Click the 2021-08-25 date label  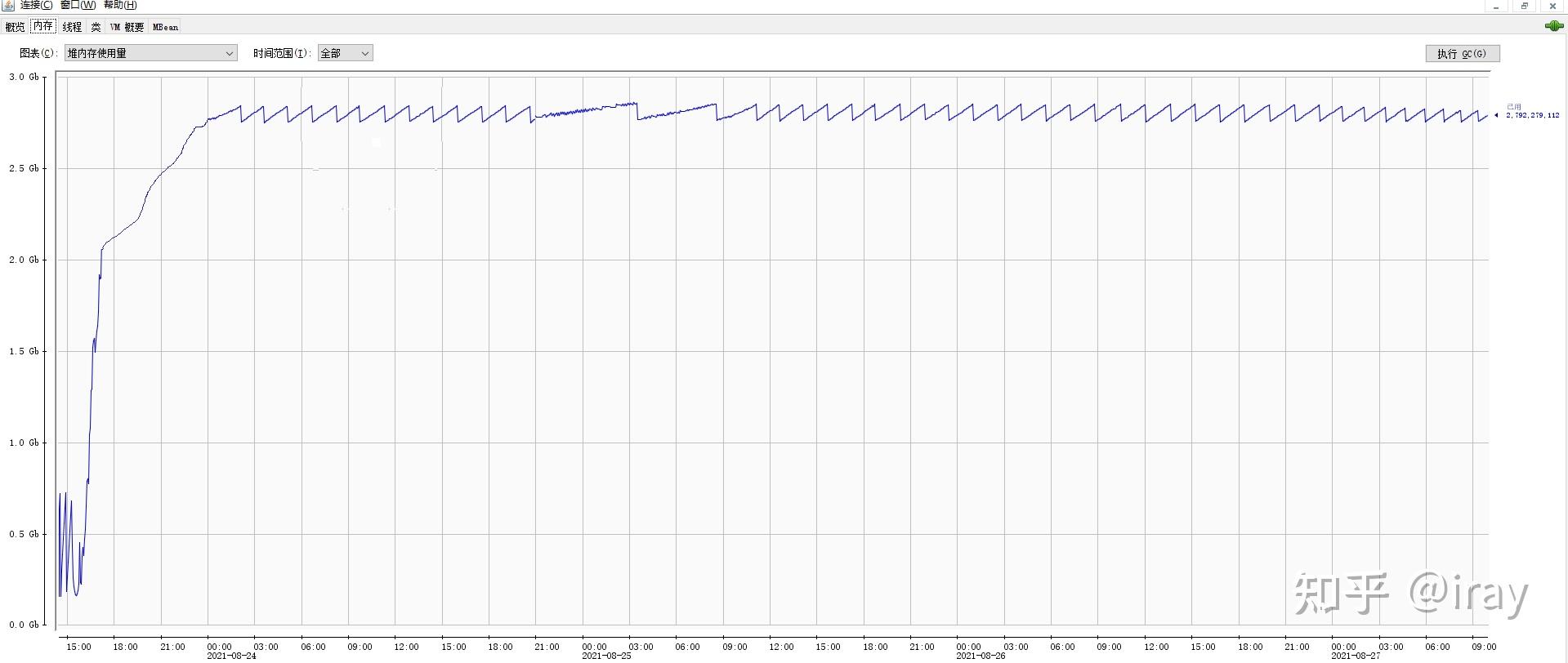click(x=606, y=656)
